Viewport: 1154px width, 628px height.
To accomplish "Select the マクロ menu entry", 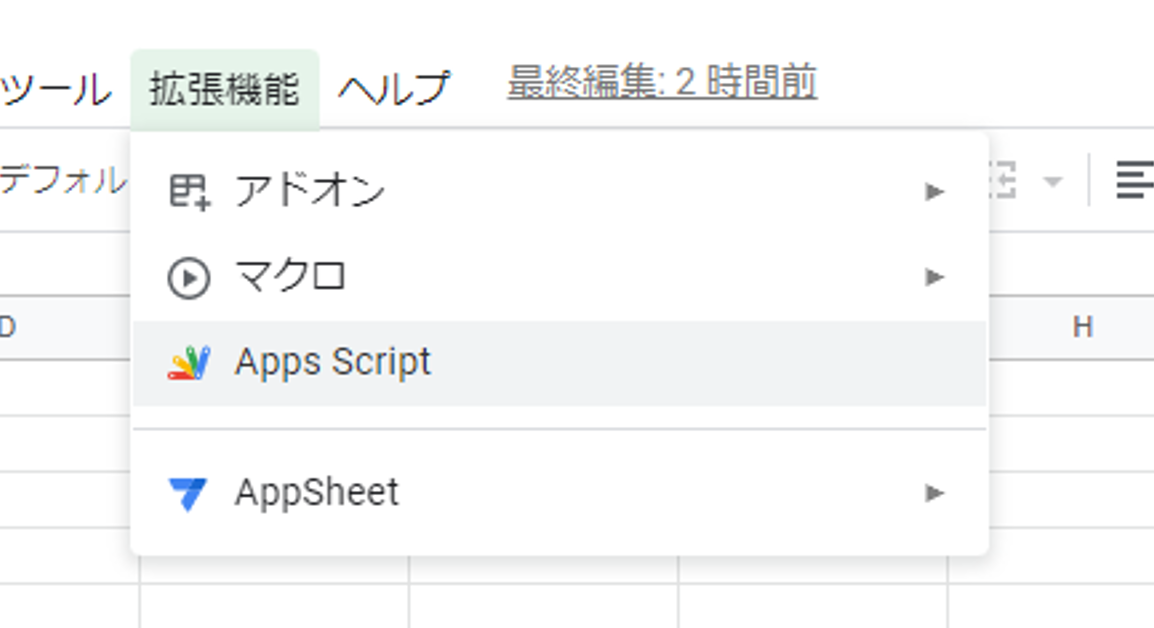I will click(x=559, y=278).
